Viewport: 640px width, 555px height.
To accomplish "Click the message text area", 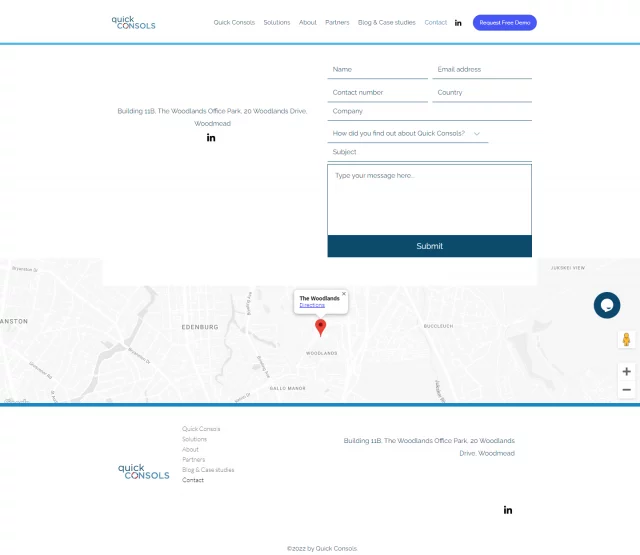I will [429, 200].
